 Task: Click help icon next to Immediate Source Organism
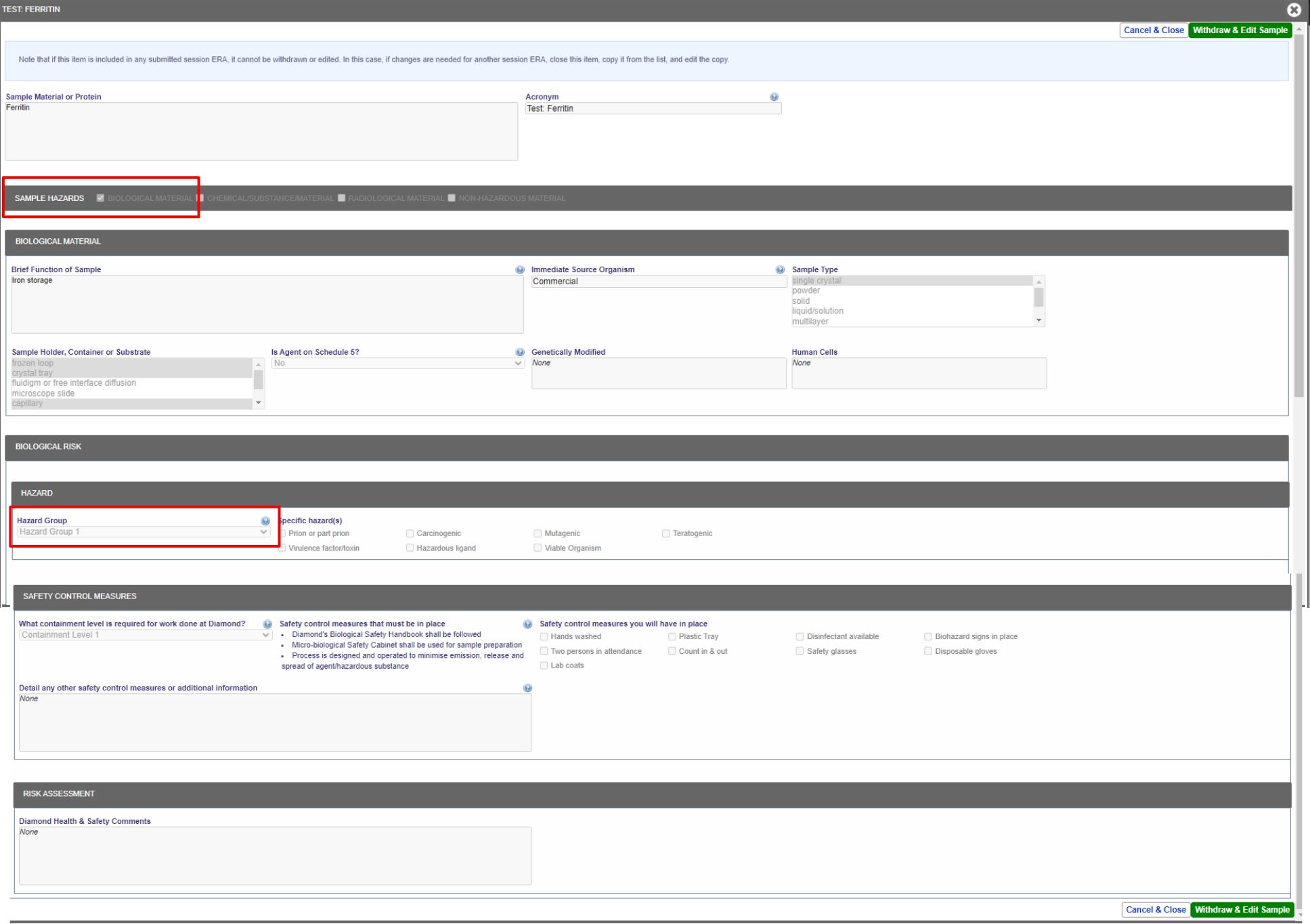click(x=780, y=269)
